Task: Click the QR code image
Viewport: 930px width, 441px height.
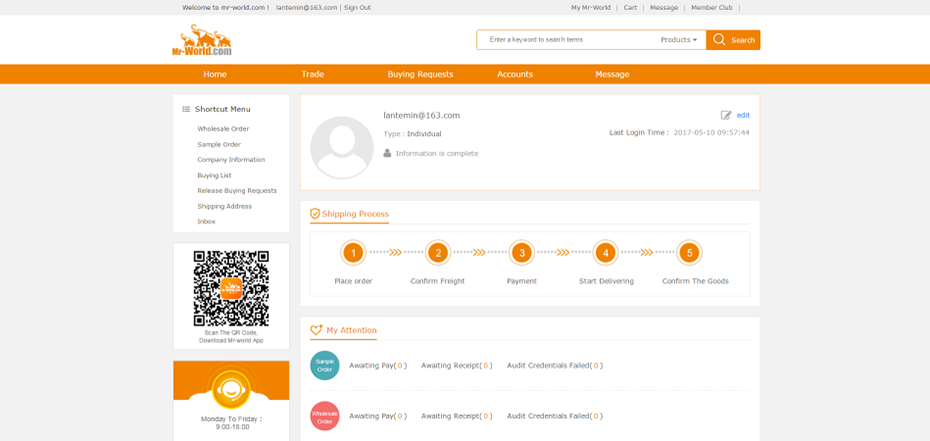Action: coord(231,288)
